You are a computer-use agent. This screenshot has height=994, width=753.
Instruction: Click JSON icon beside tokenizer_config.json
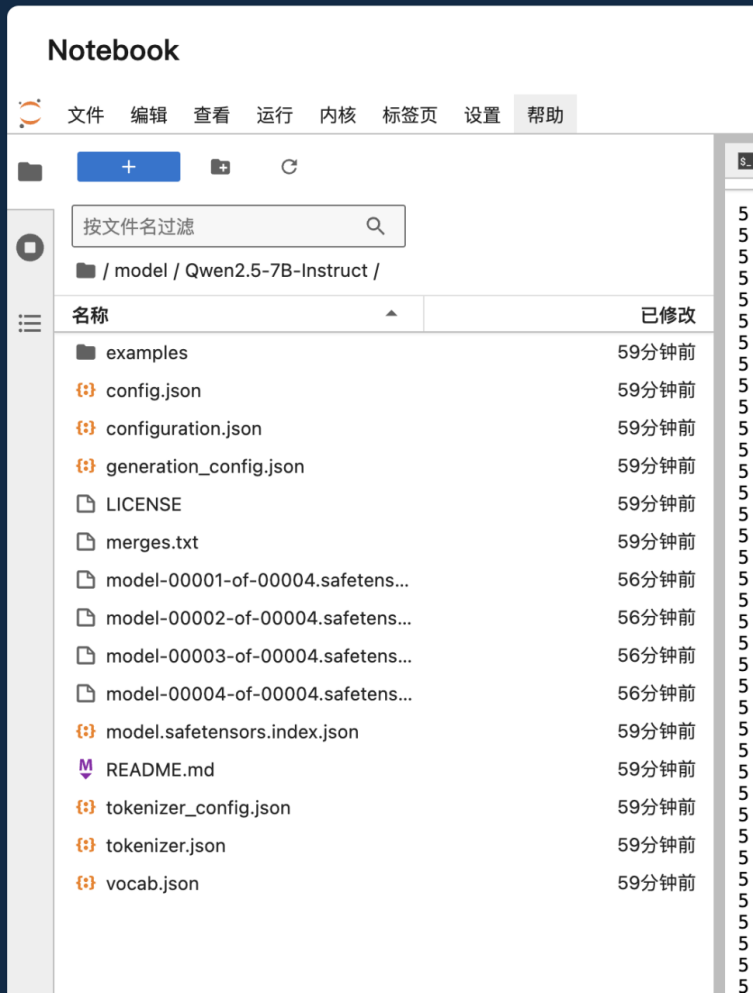click(86, 807)
